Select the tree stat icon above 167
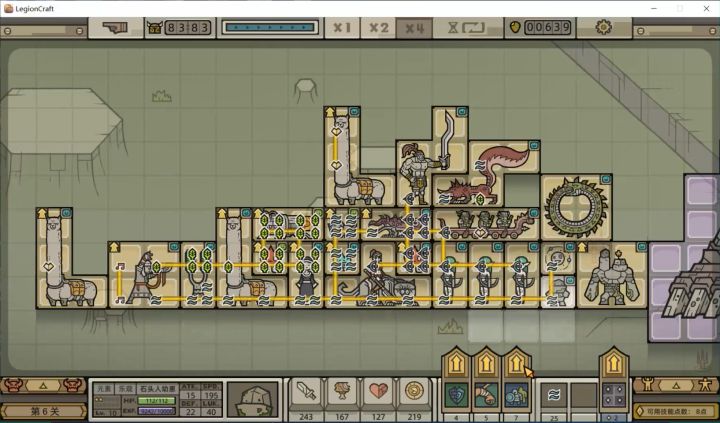The image size is (720, 423). [x=342, y=392]
